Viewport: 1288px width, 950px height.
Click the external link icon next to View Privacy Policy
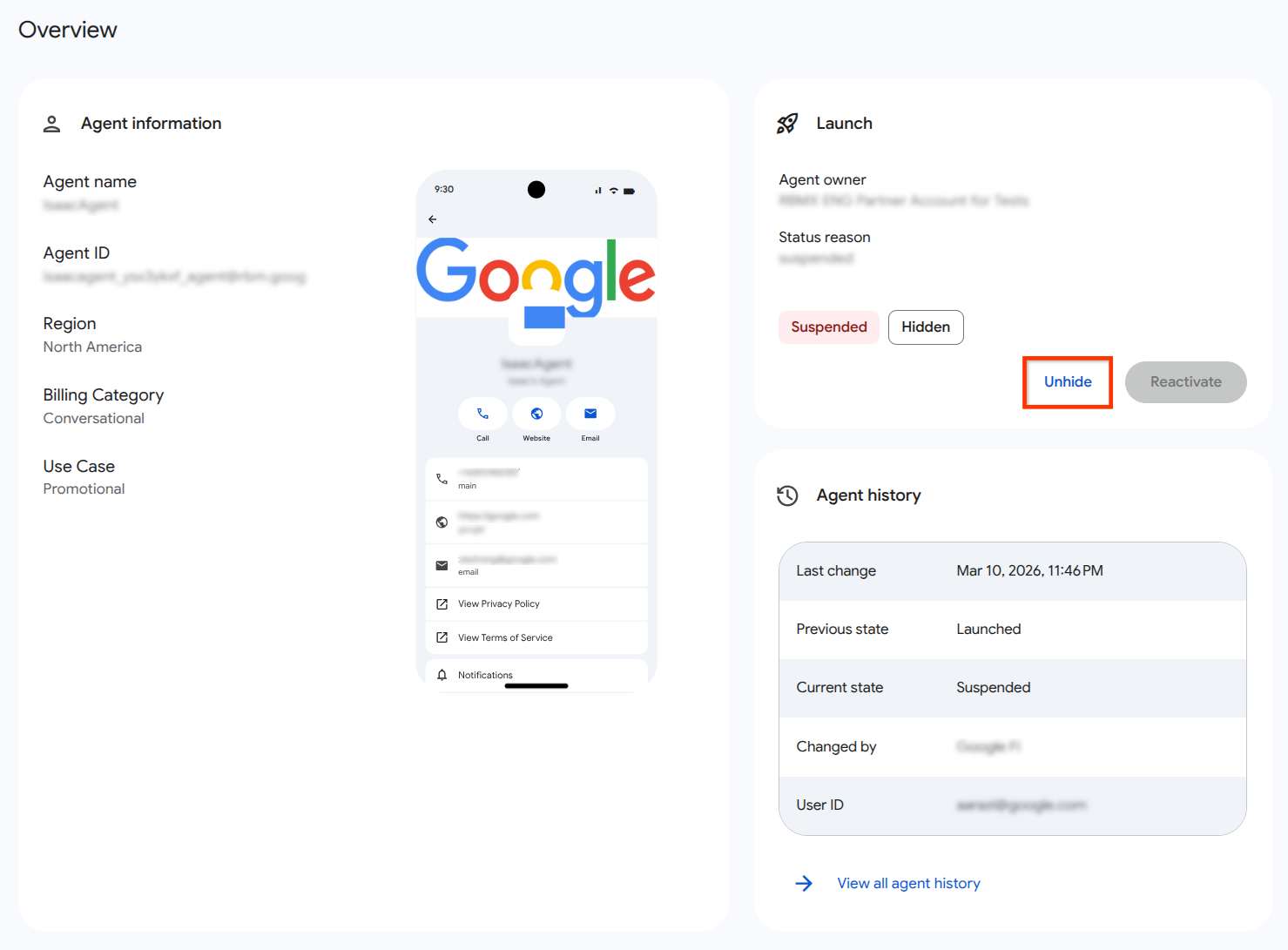coord(442,603)
